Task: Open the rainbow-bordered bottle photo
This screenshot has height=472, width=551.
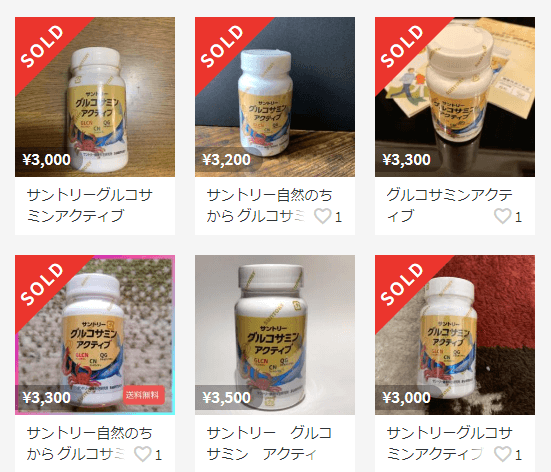Action: click(95, 335)
